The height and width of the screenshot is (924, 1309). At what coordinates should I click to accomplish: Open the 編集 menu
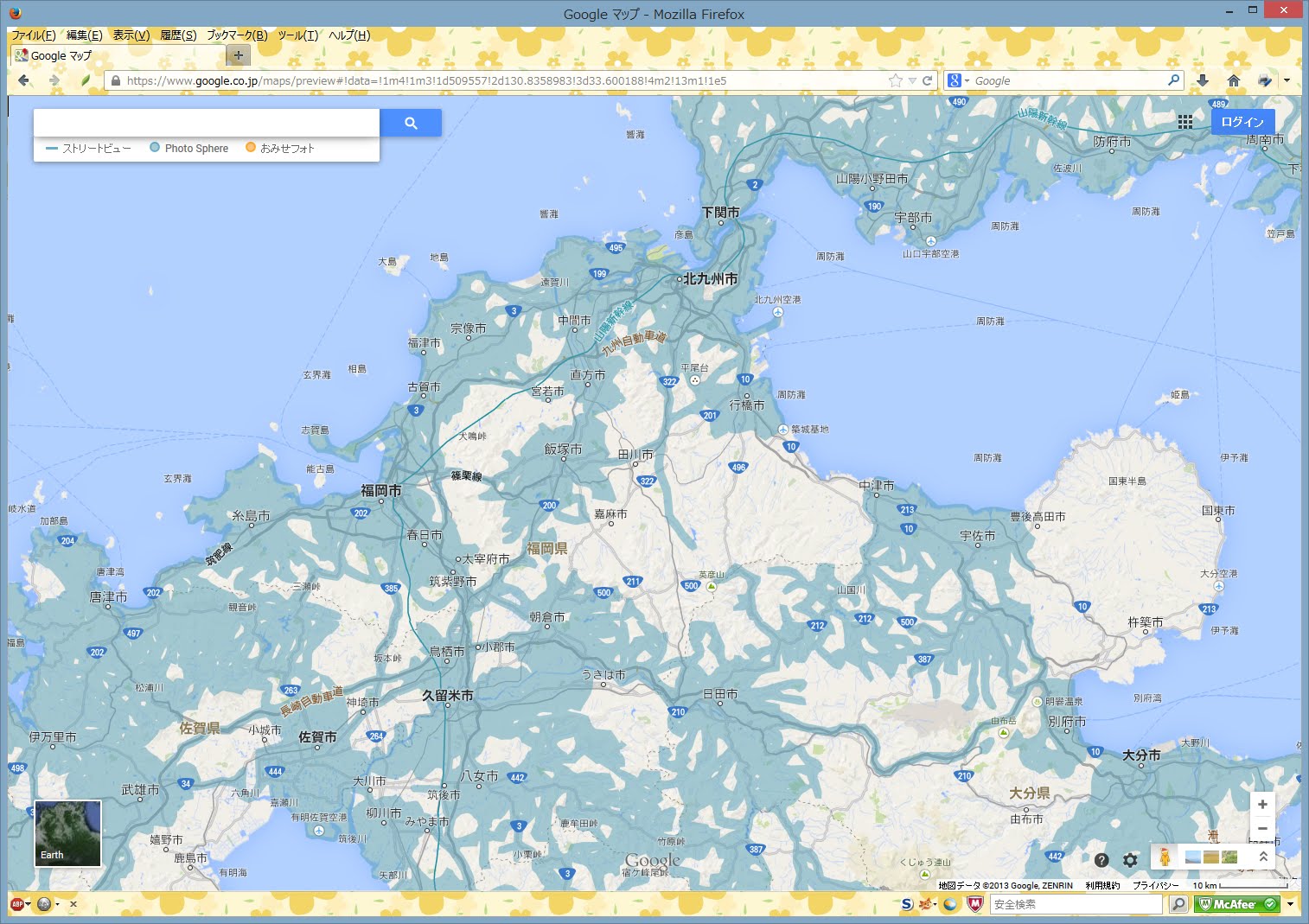(x=84, y=35)
